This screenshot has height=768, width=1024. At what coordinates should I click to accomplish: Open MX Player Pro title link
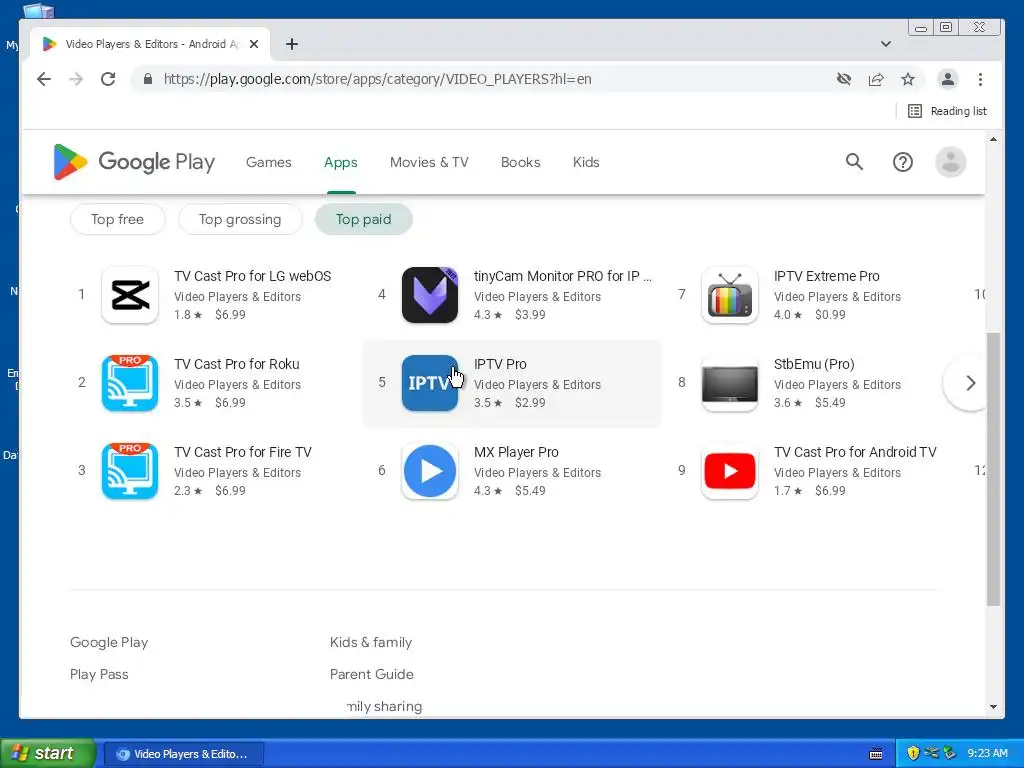(516, 452)
